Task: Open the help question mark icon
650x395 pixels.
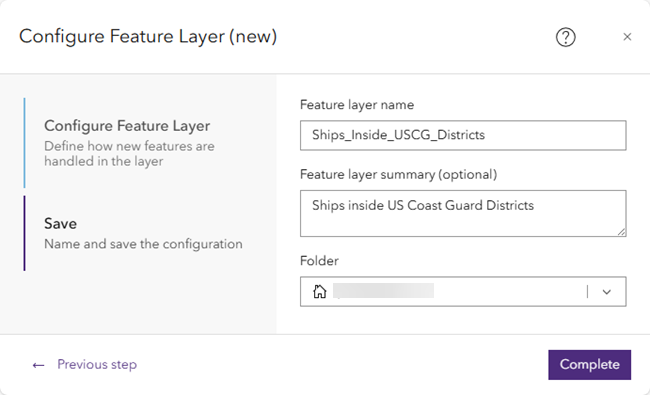Action: coord(565,37)
